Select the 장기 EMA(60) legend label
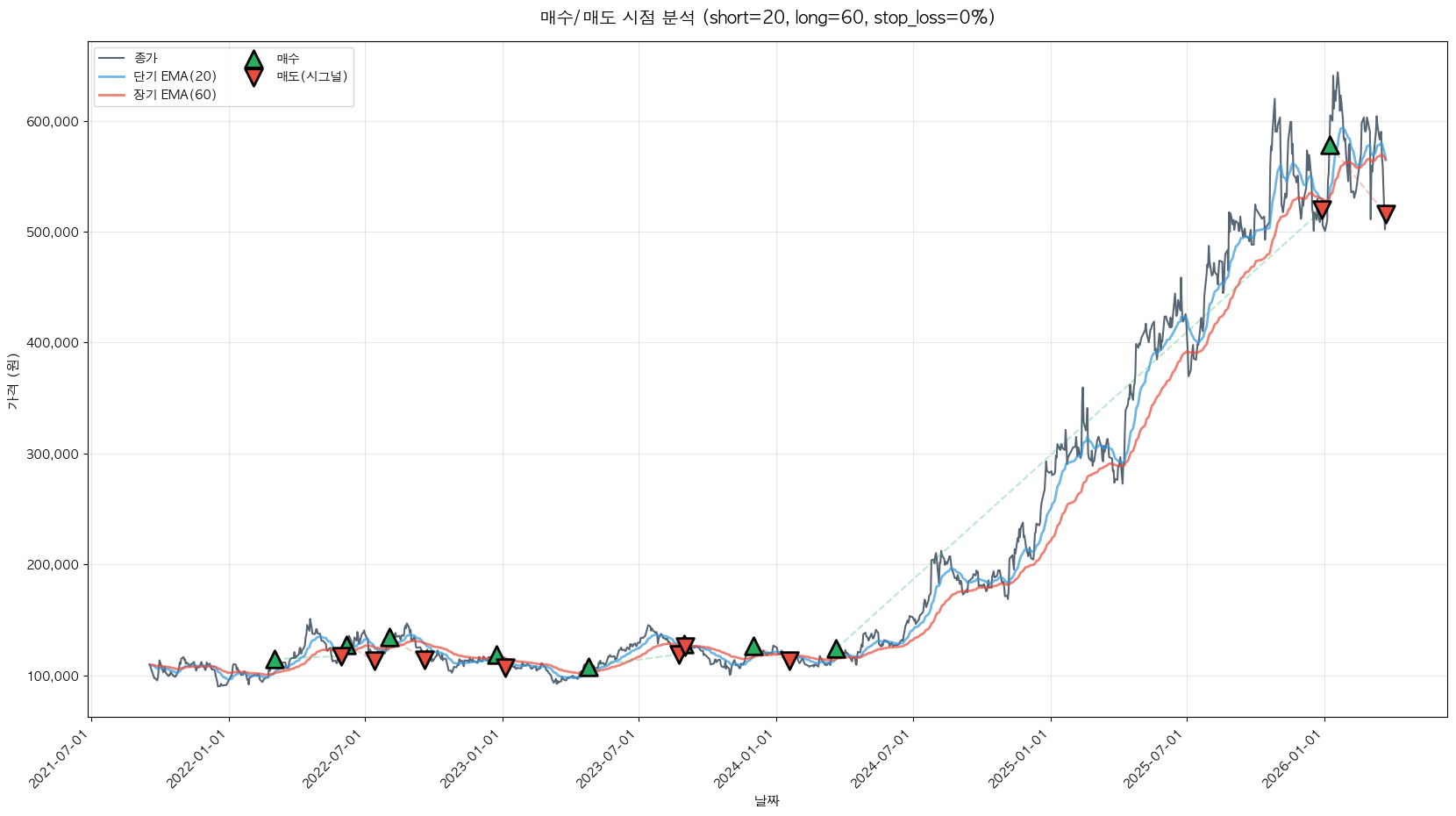 (175, 95)
